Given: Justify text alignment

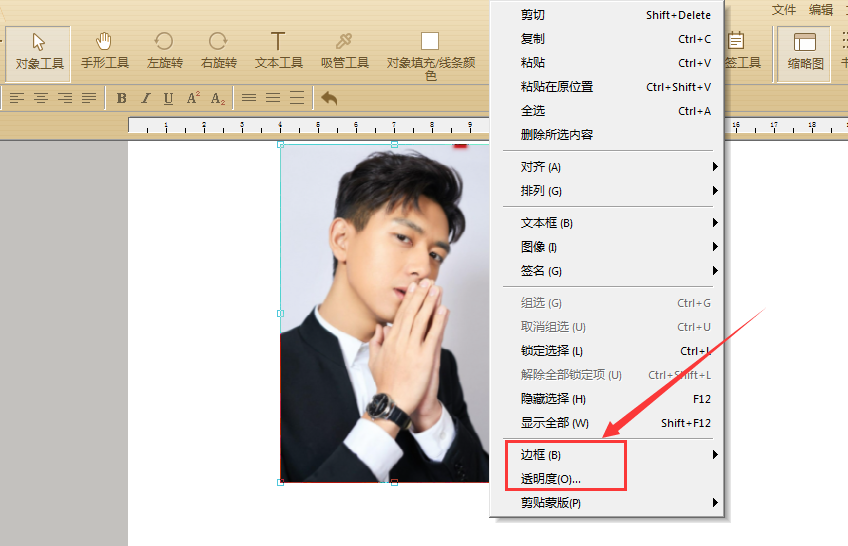Looking at the screenshot, I should tap(89, 98).
